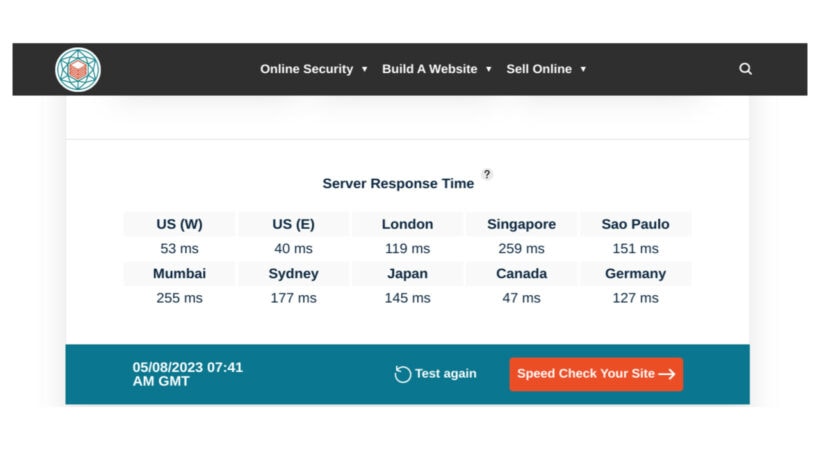Open search with the magnifier icon
This screenshot has width=820, height=450.
pos(745,69)
